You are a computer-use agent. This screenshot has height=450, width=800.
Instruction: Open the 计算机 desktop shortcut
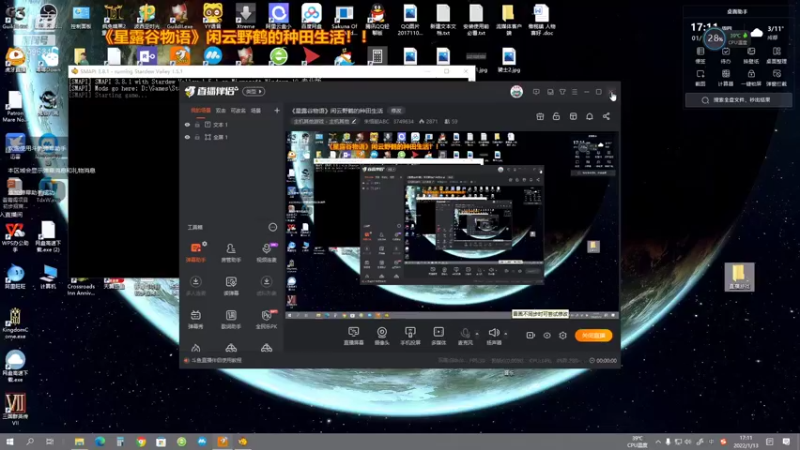[x=48, y=277]
